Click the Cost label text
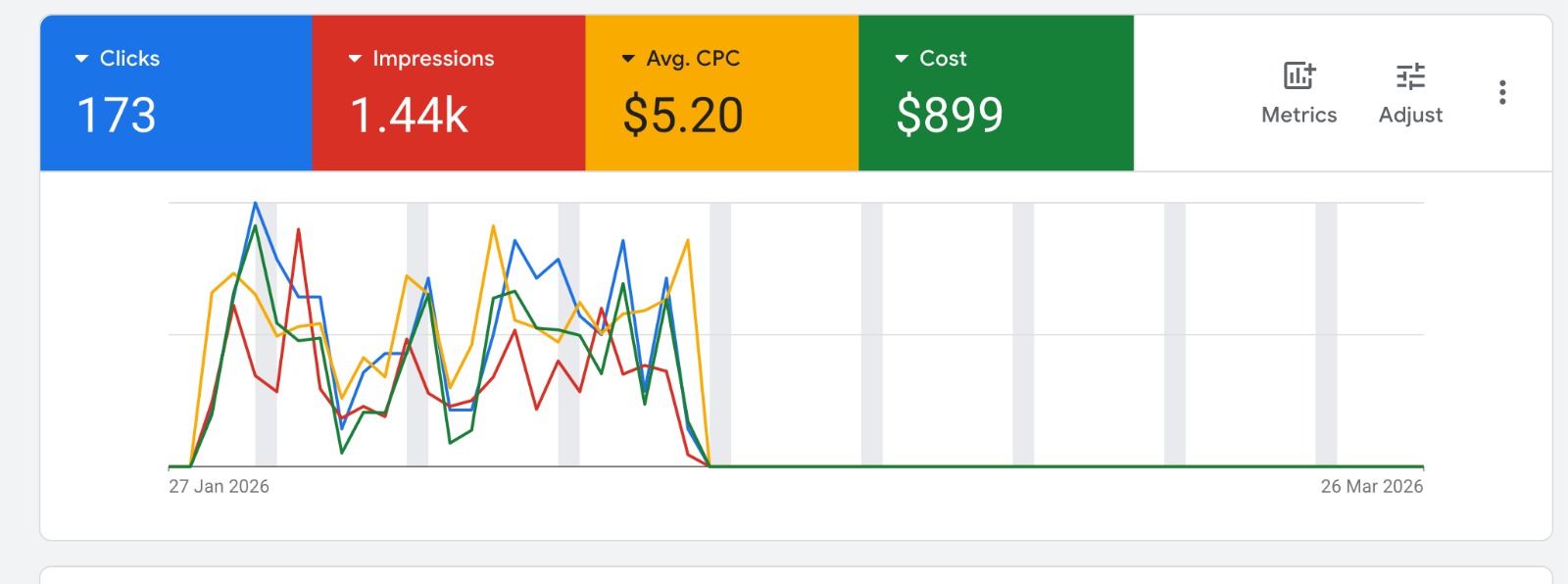Image resolution: width=1568 pixels, height=584 pixels. pyautogui.click(x=943, y=59)
